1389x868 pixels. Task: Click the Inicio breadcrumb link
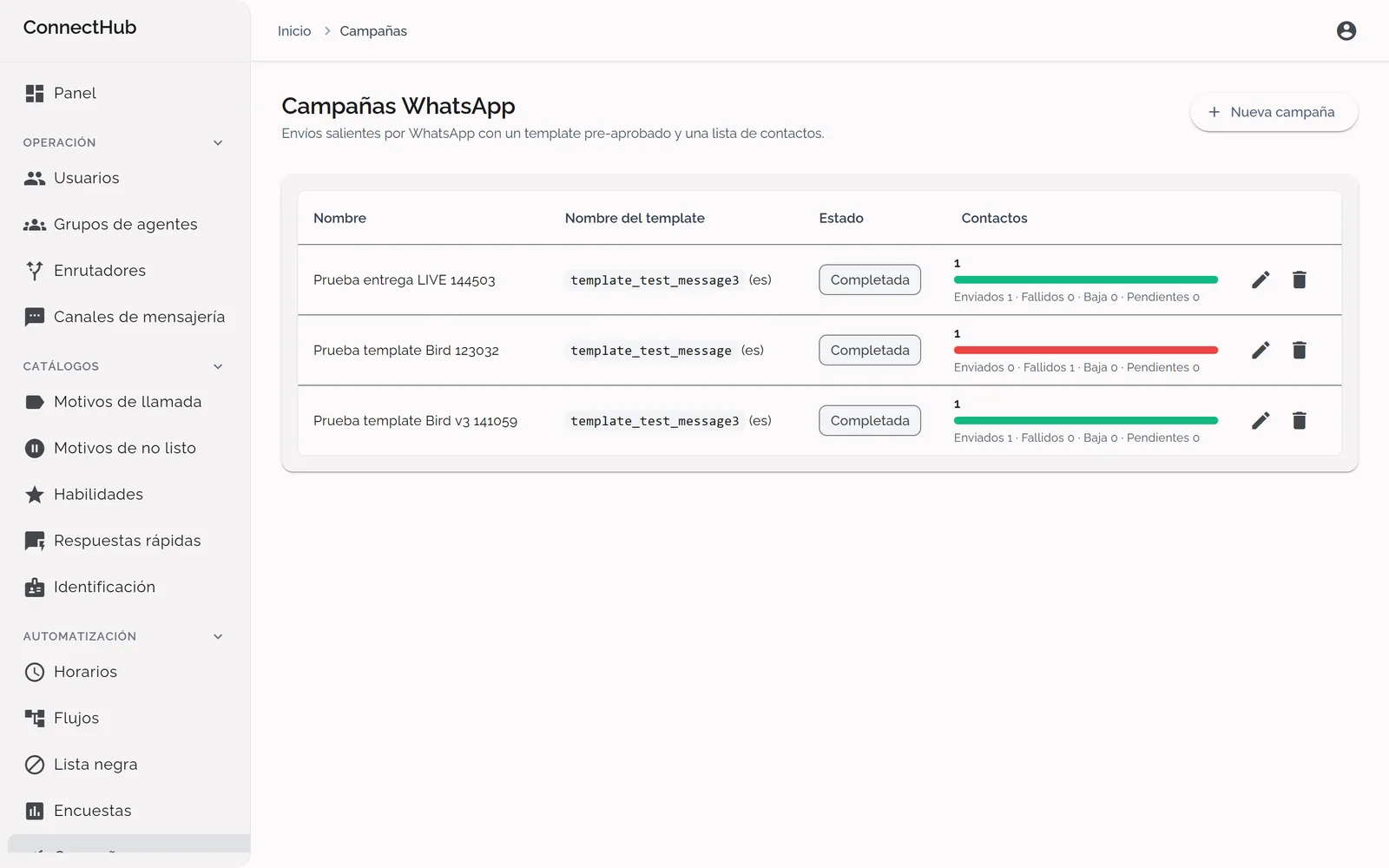(294, 31)
